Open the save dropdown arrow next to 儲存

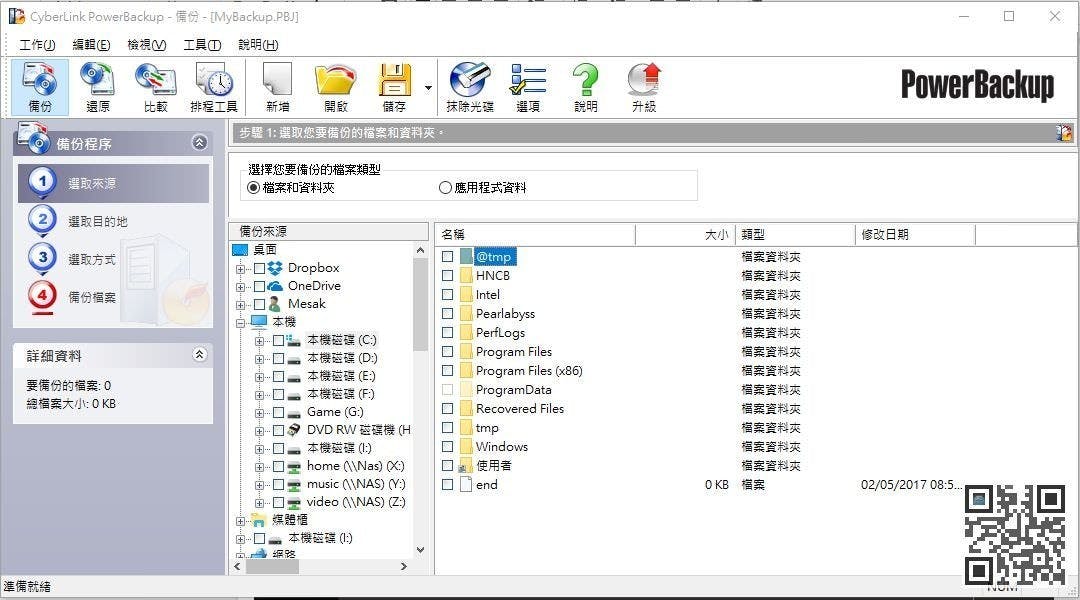click(x=428, y=87)
